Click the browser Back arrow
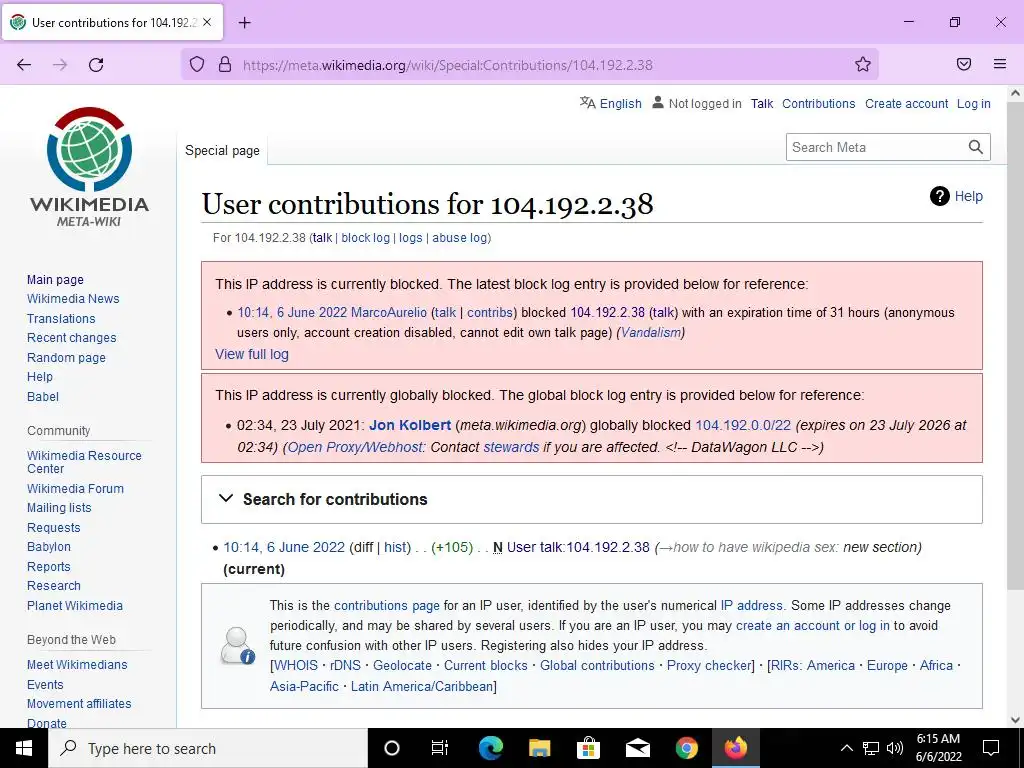The image size is (1024, 768). tap(24, 64)
